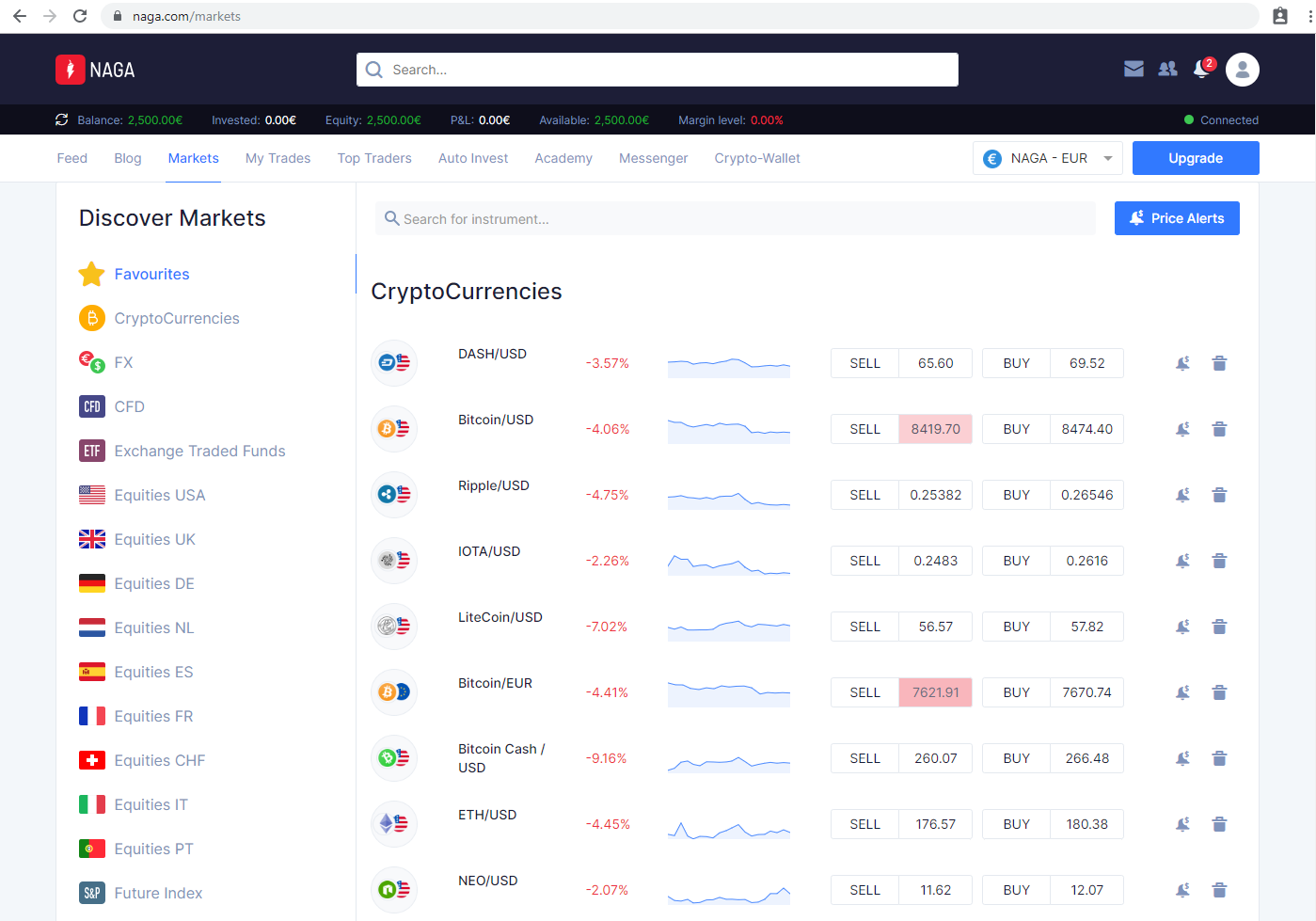Screen dimensions: 1316x921
Task: Remove Bitcoin/USD with trash icon
Action: coord(1219,429)
